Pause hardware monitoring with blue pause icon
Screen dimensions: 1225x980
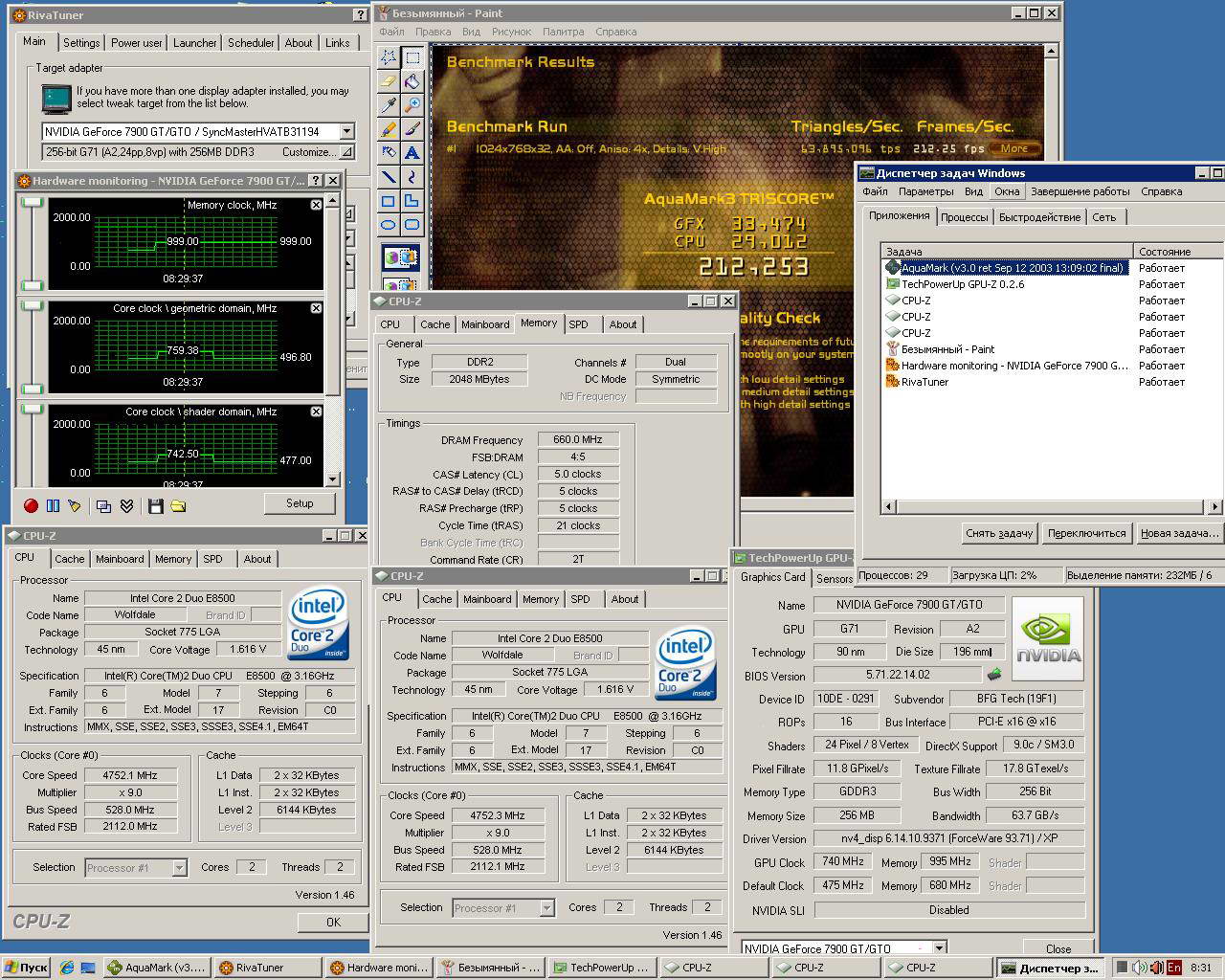tap(53, 505)
